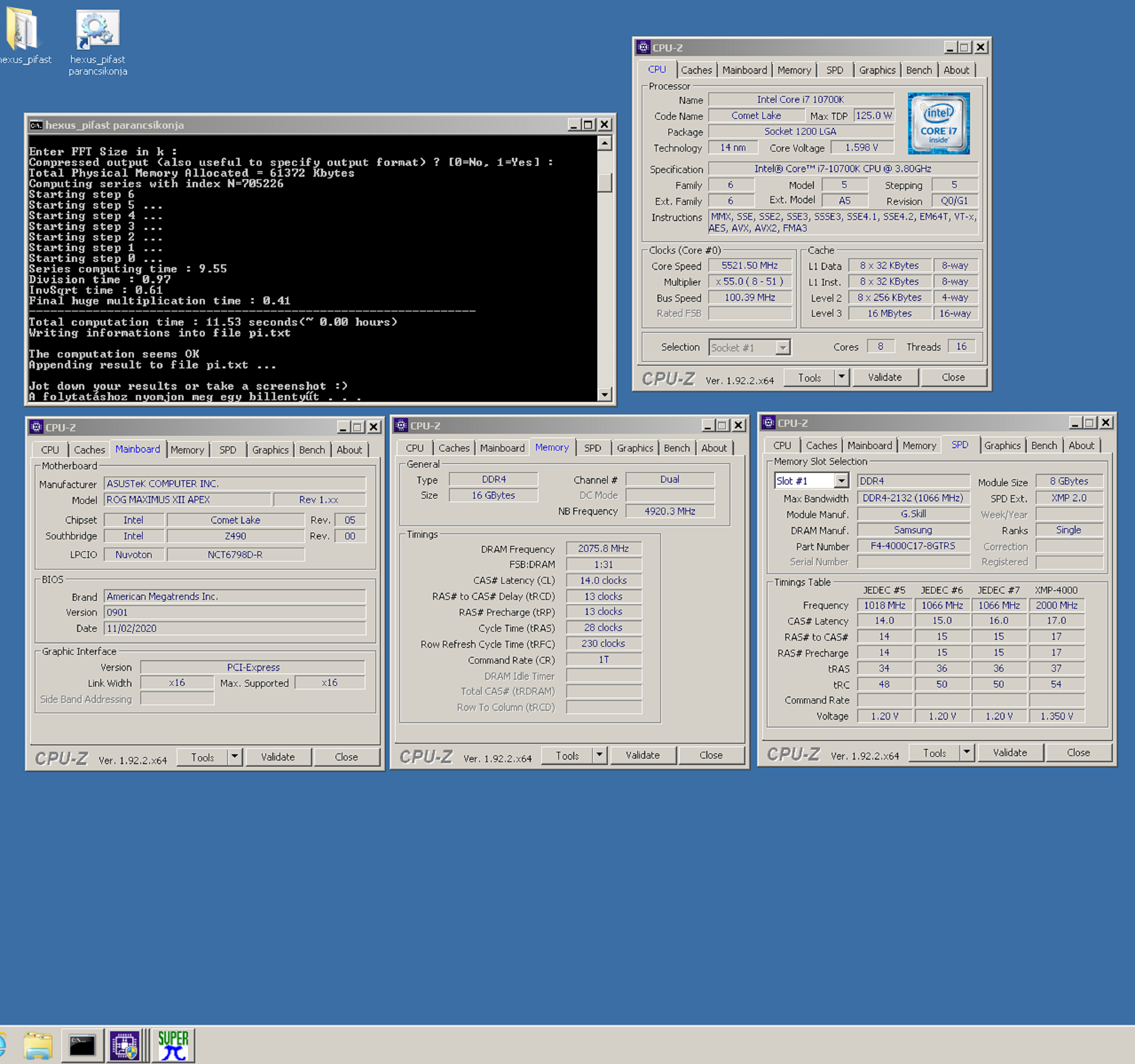This screenshot has height=1064, width=1135.
Task: Click File Explorer icon in taskbar
Action: pyautogui.click(x=38, y=1045)
